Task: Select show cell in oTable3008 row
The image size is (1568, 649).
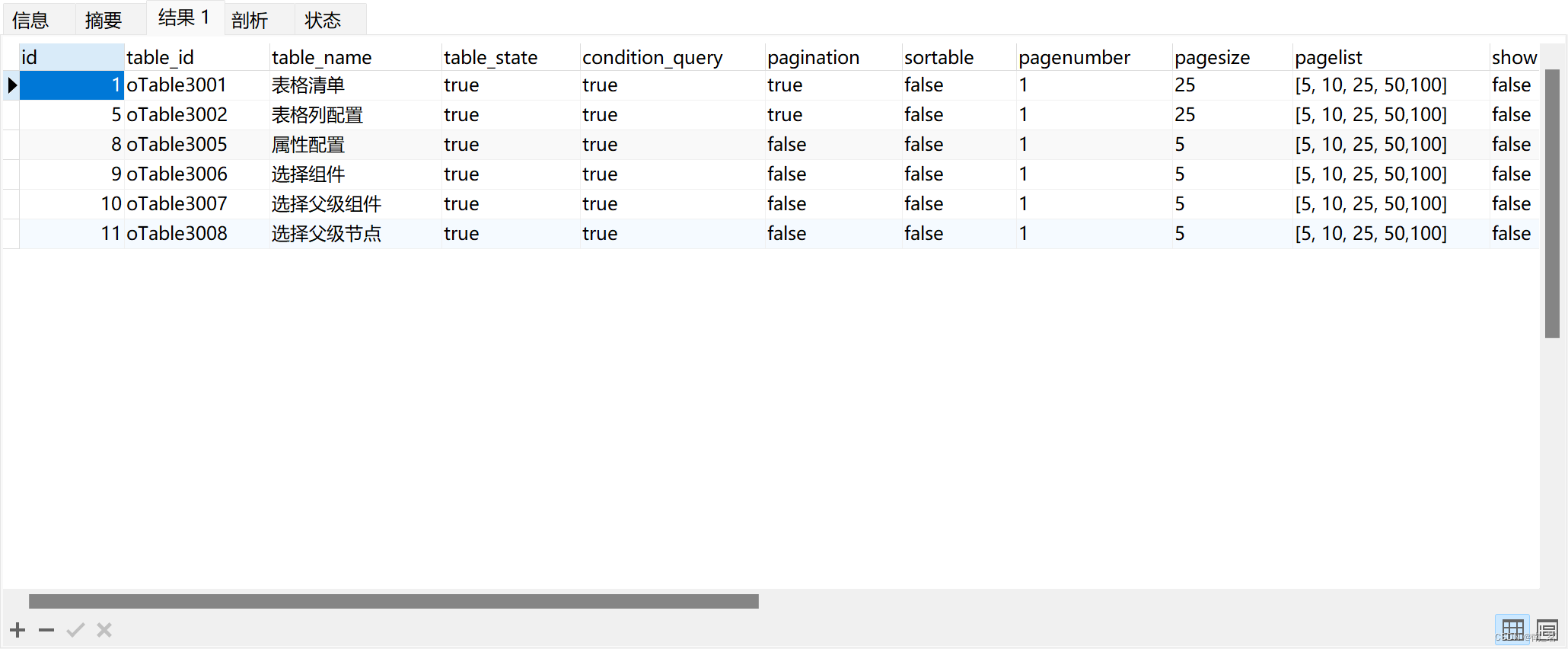Action: (1514, 234)
